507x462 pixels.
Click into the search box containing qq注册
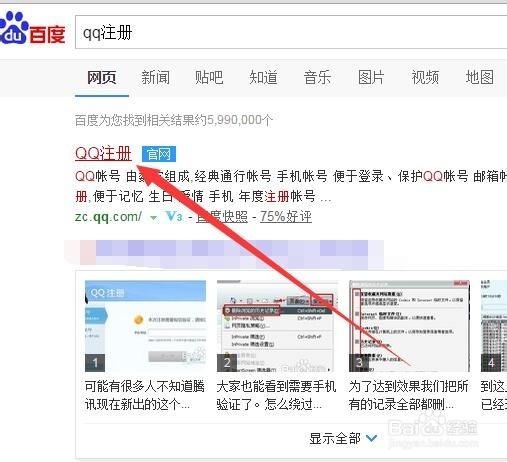[291, 32]
